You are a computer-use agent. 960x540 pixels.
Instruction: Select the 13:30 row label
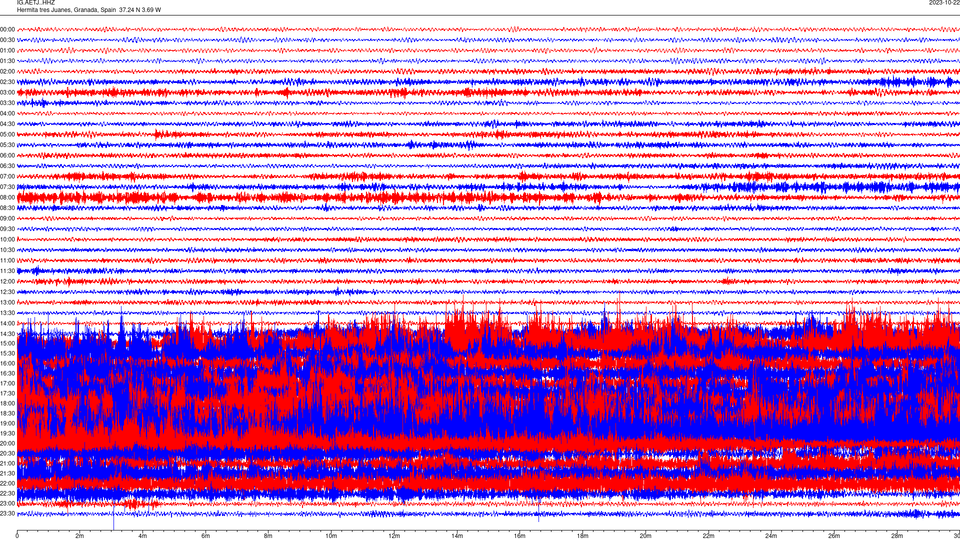(x=8, y=313)
